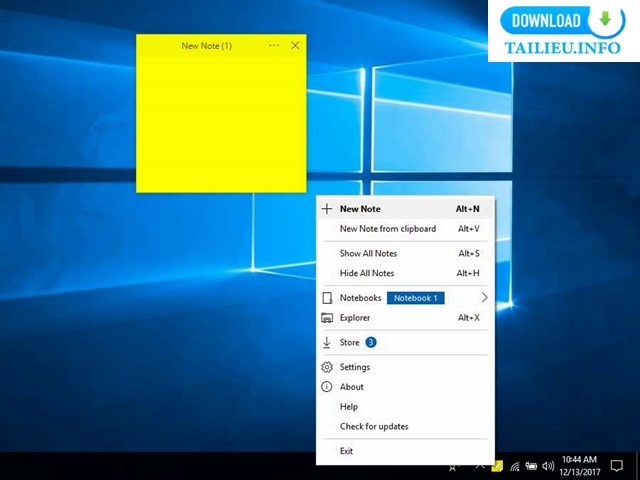Click the Explorer window icon

coord(327,318)
